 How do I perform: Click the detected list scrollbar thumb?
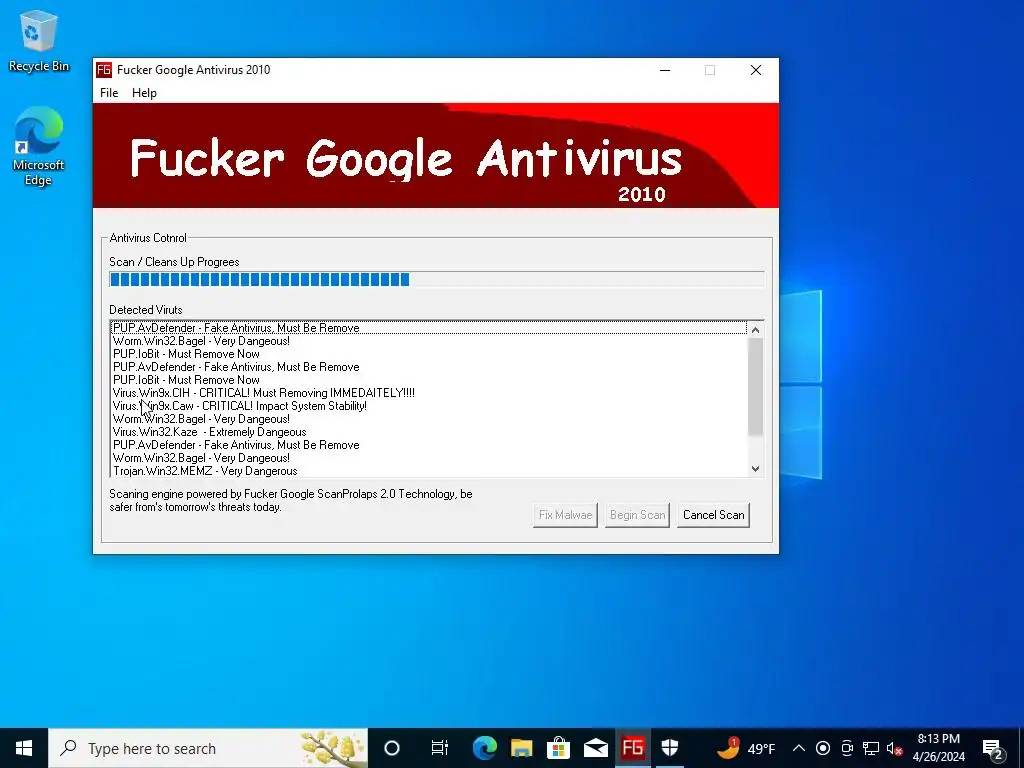point(756,387)
